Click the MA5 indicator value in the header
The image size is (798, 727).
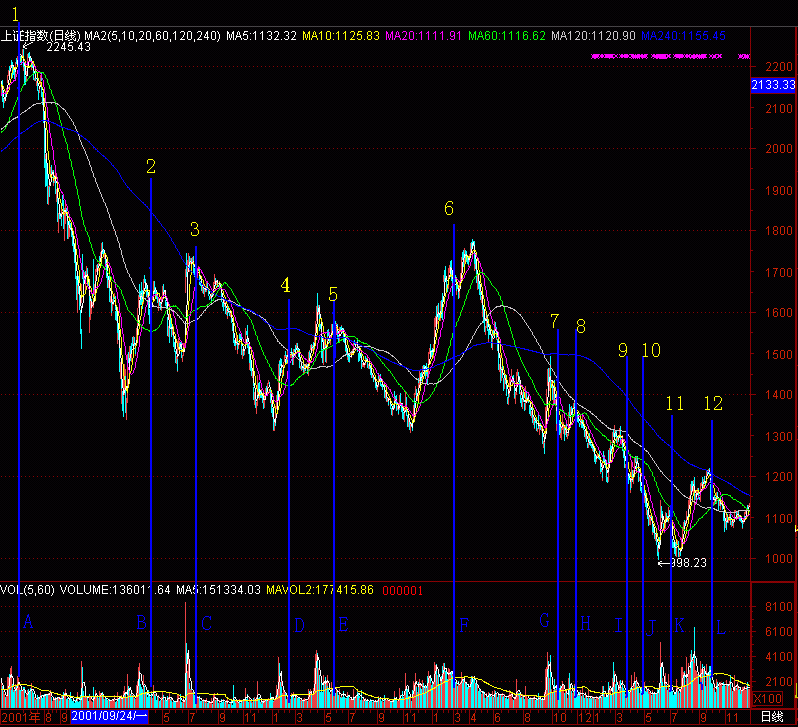(x=261, y=35)
